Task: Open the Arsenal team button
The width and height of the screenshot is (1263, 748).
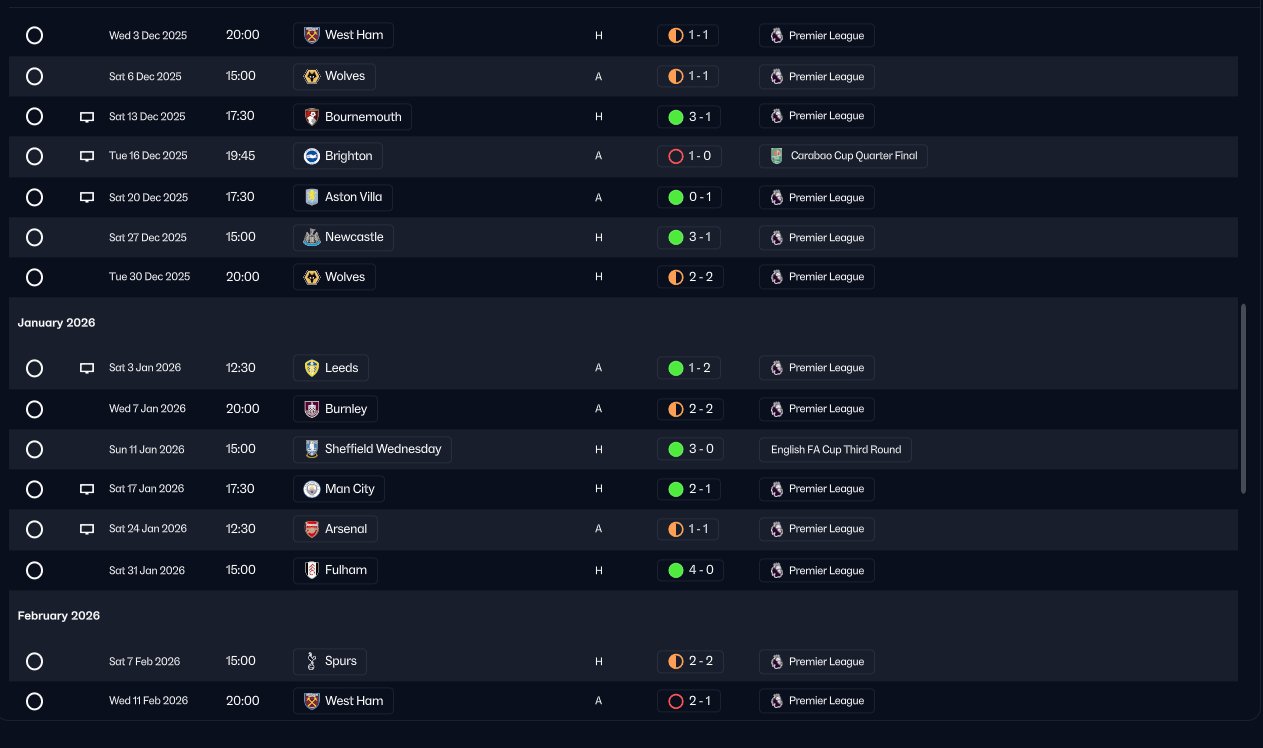Action: click(x=336, y=529)
